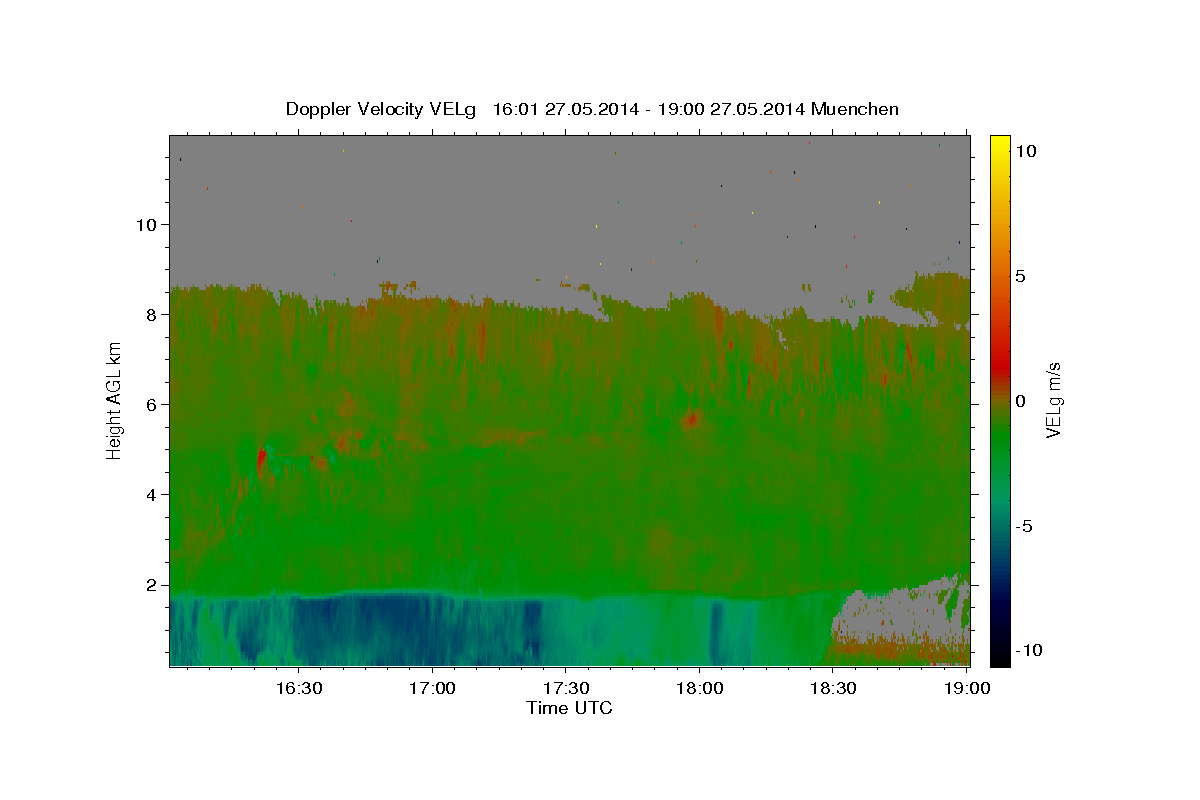
Task: Click the 'Height AGL km' axis label
Action: pos(115,401)
